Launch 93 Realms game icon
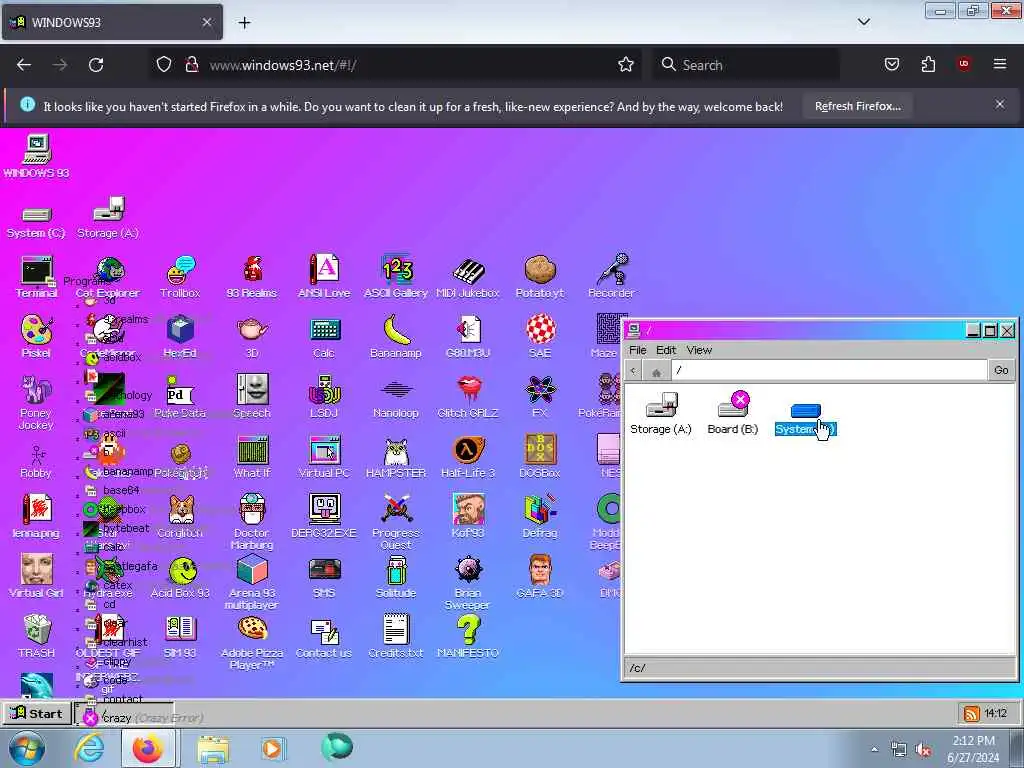The height and width of the screenshot is (768, 1024). tap(252, 277)
